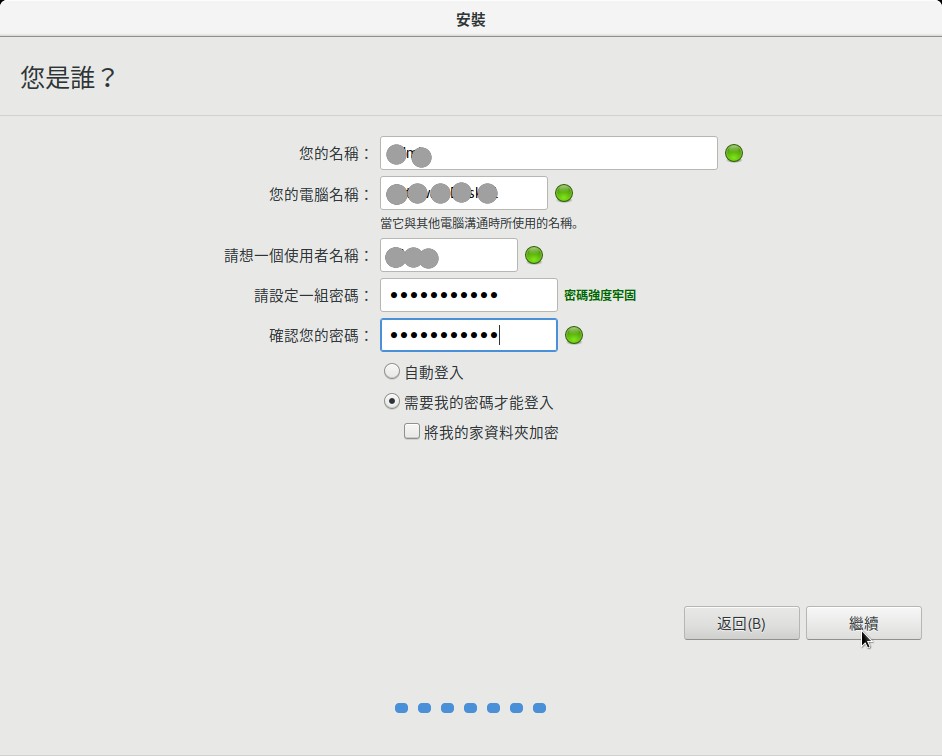
Task: Click green indicator beside the username field
Action: click(534, 255)
